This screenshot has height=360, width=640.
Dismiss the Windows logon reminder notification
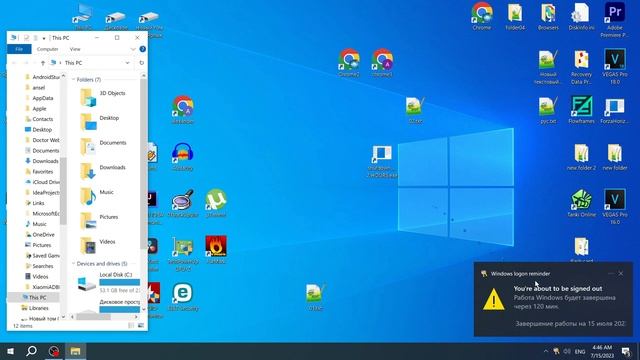coord(621,273)
